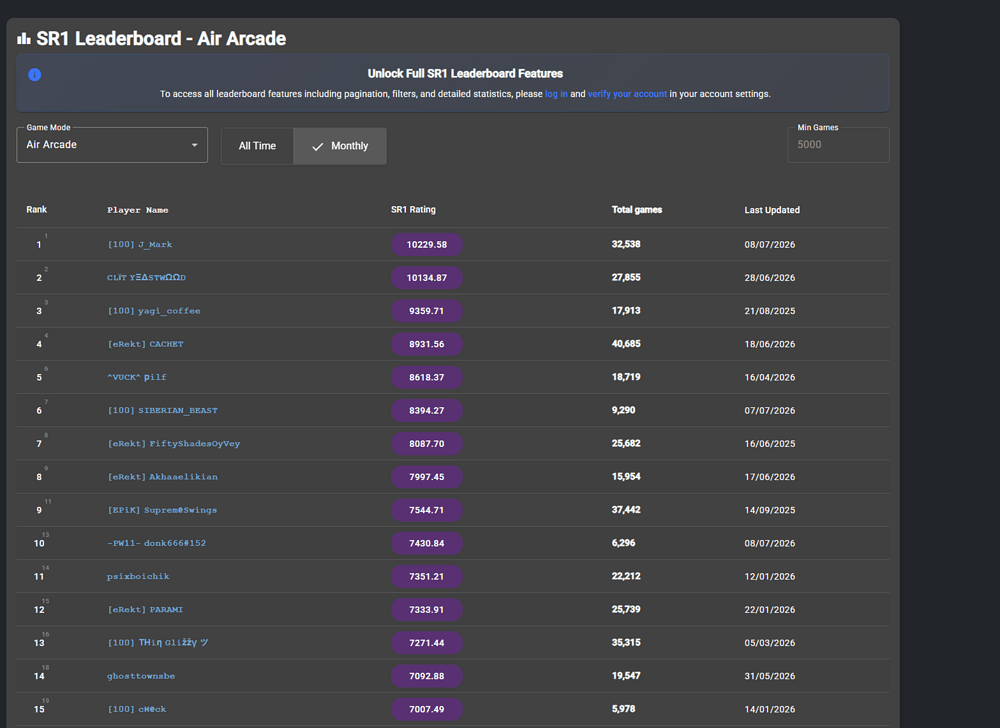This screenshot has height=728, width=1000.
Task: Select the Monthly toggle option
Action: [340, 146]
